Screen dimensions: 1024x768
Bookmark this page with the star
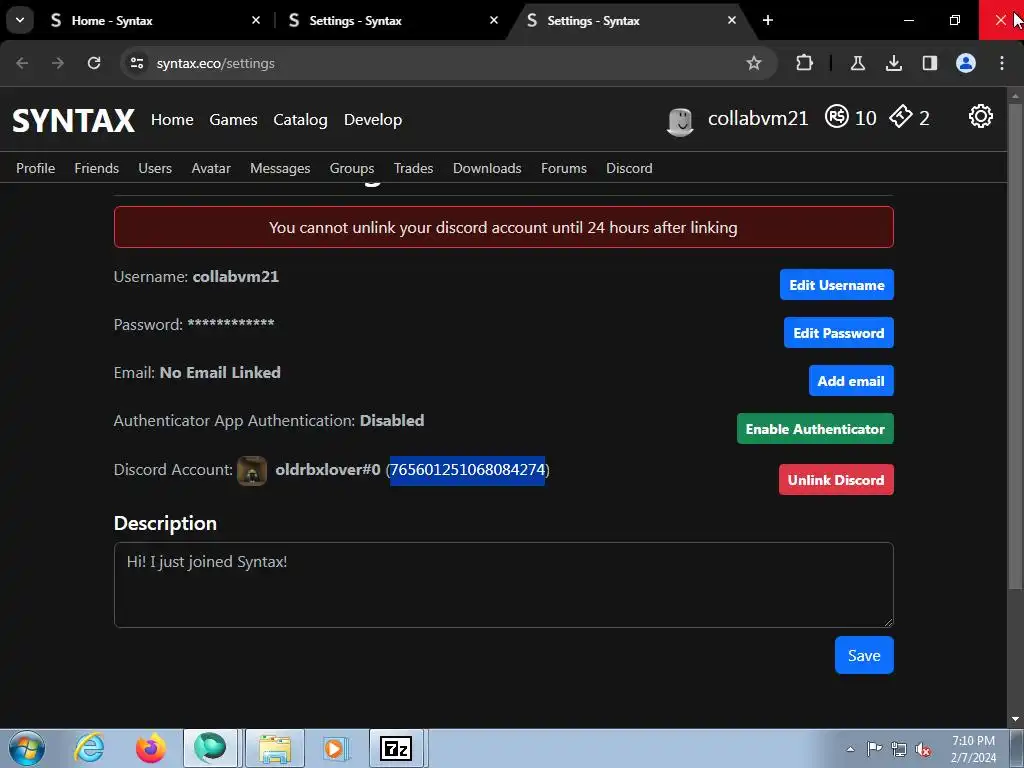(754, 63)
